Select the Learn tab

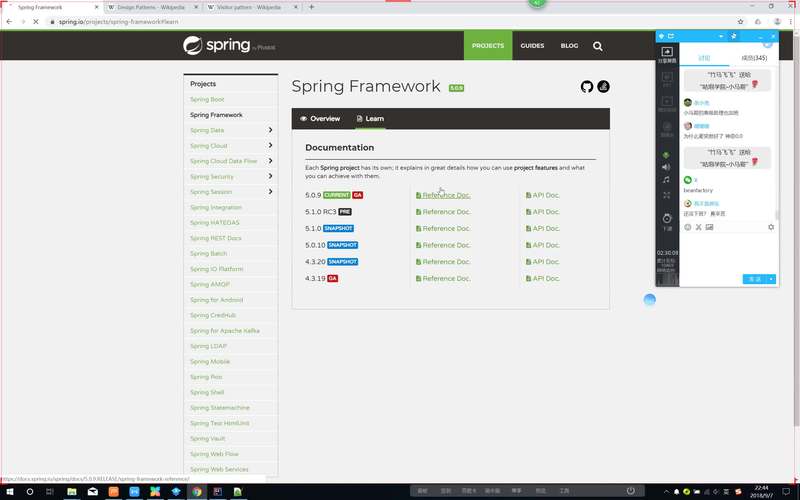click(370, 118)
